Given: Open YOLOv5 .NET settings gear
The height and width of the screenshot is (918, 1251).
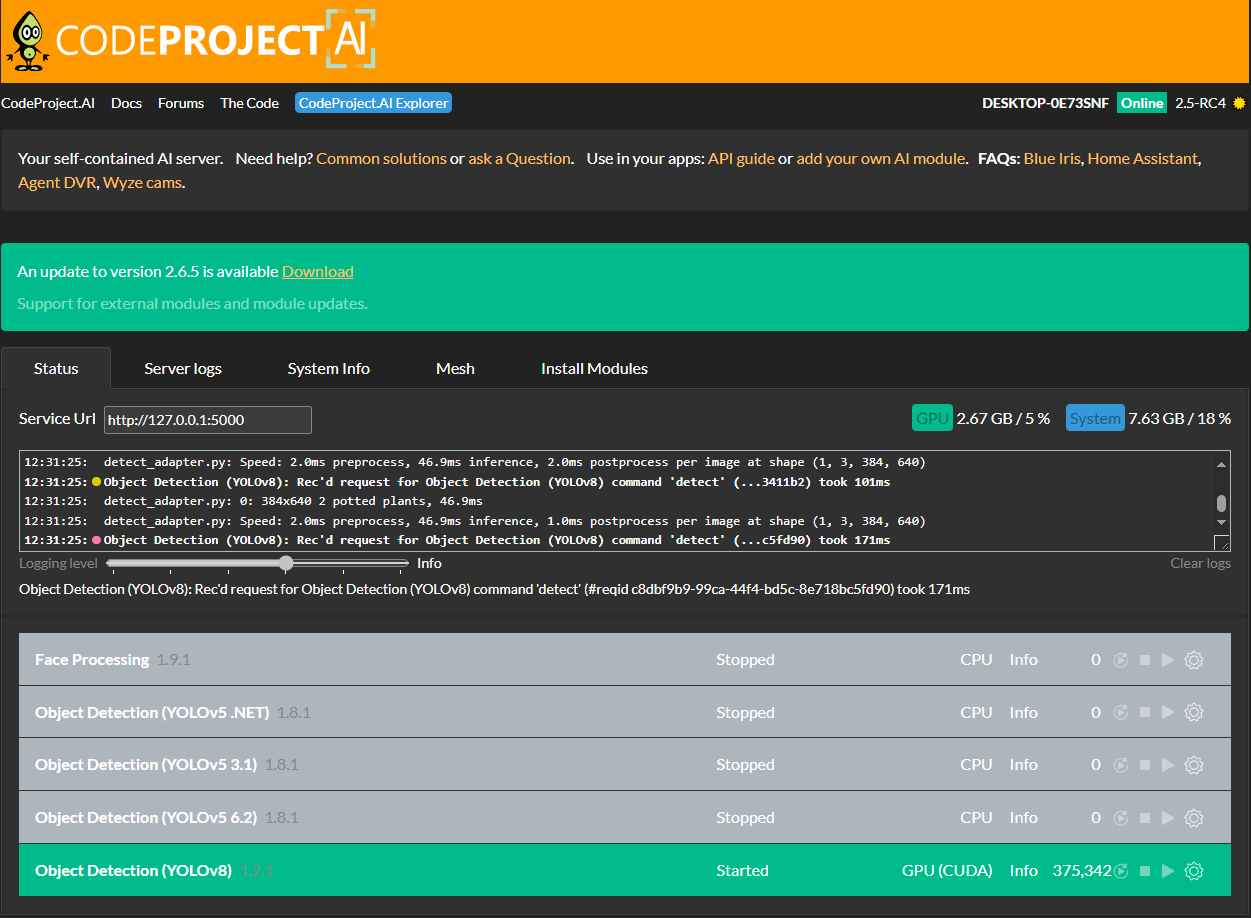Looking at the screenshot, I should 1193,713.
